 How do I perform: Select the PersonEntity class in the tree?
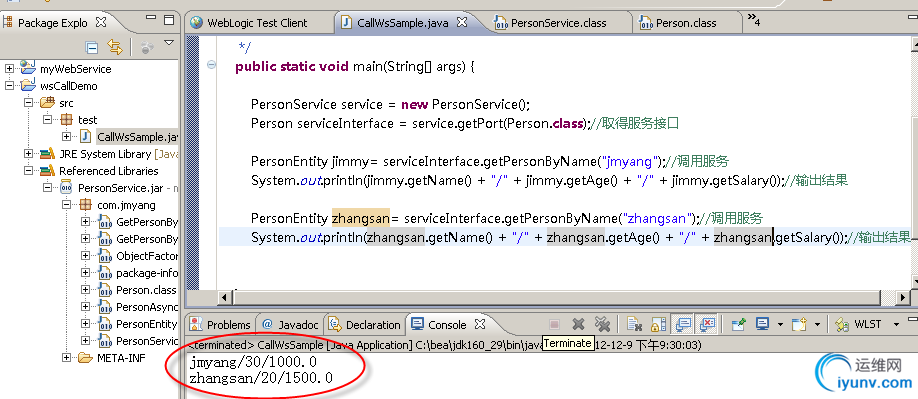coord(146,324)
